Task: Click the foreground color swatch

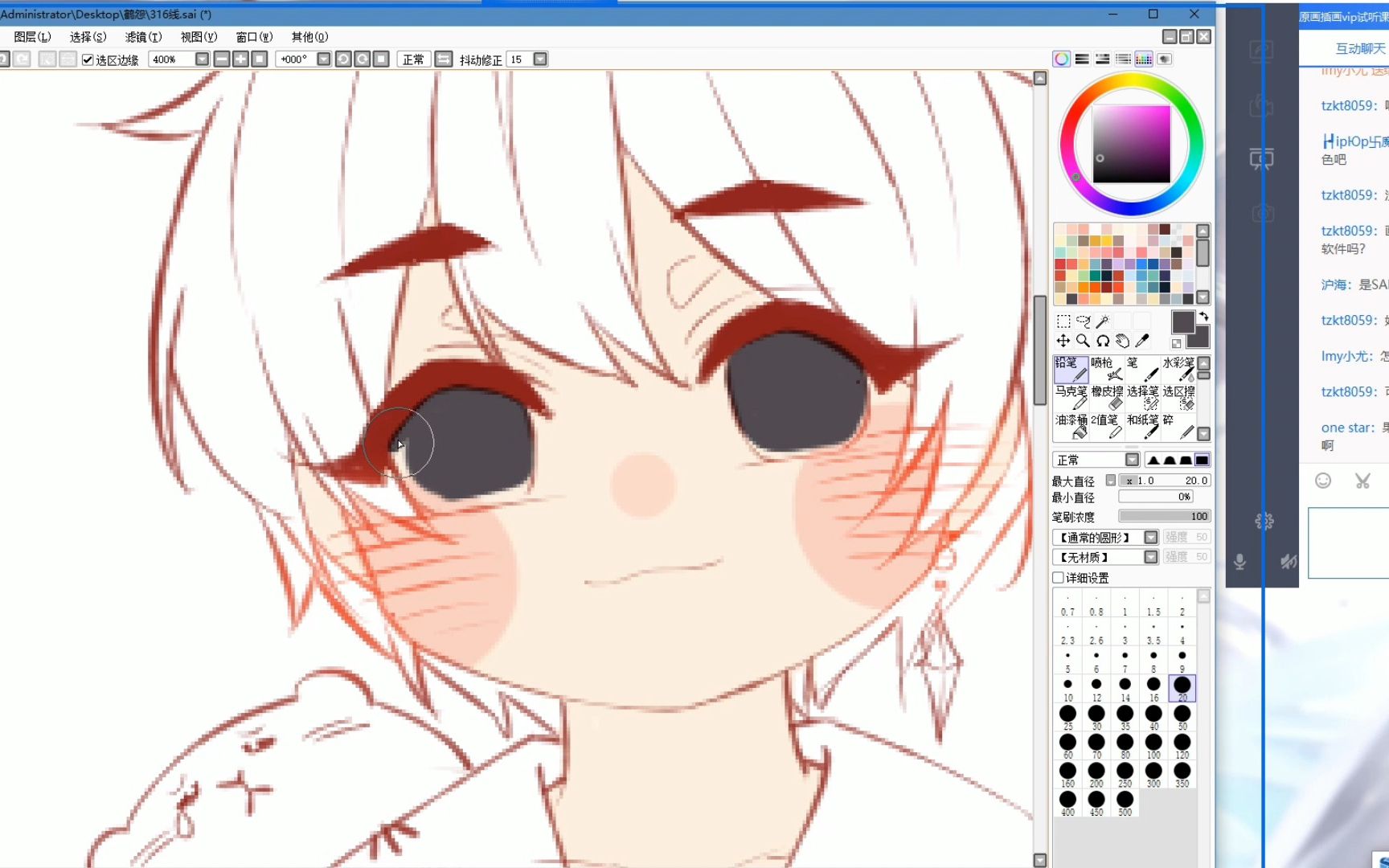Action: tap(1182, 322)
